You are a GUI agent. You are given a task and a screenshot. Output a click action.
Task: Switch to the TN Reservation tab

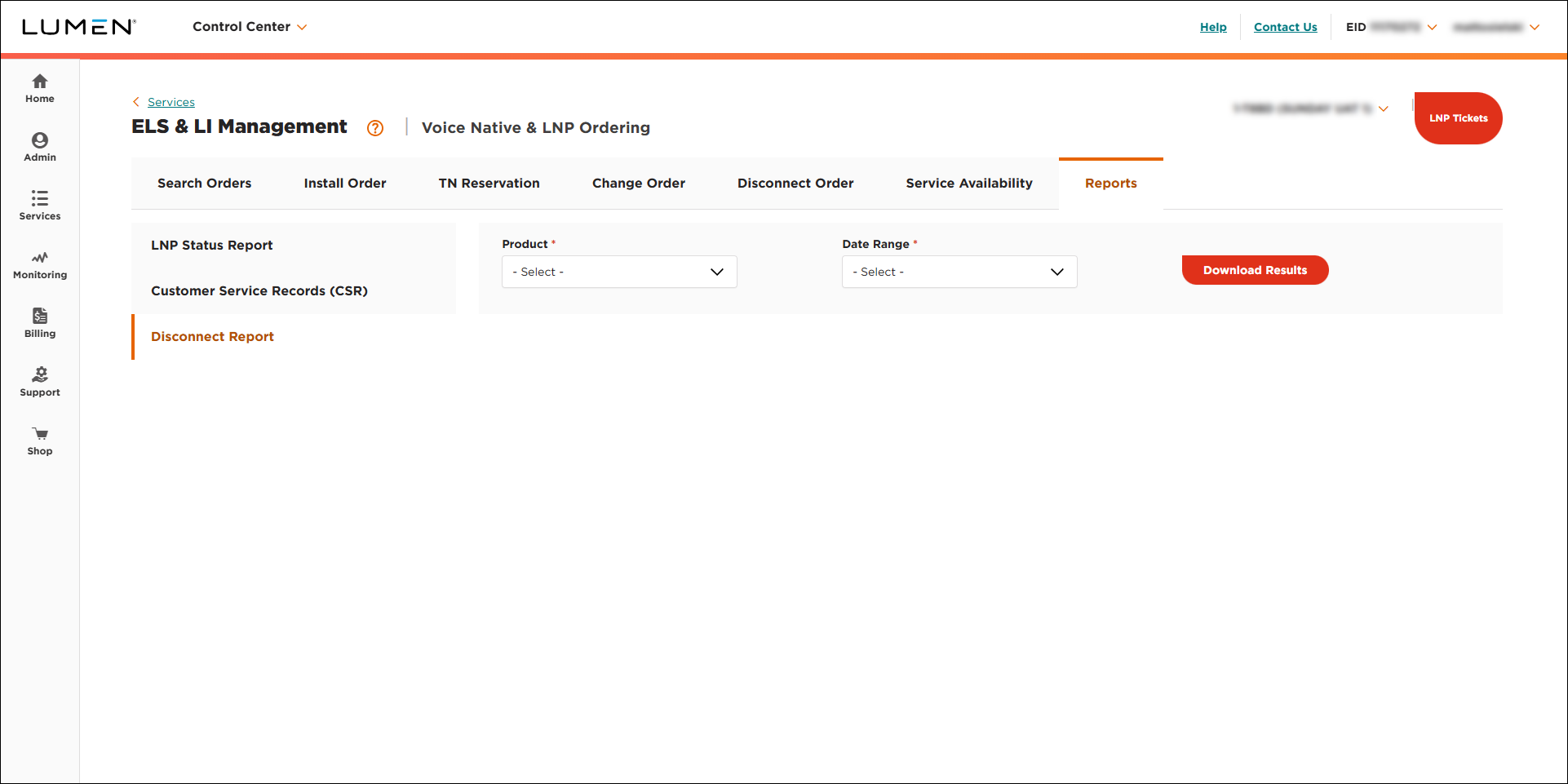489,184
